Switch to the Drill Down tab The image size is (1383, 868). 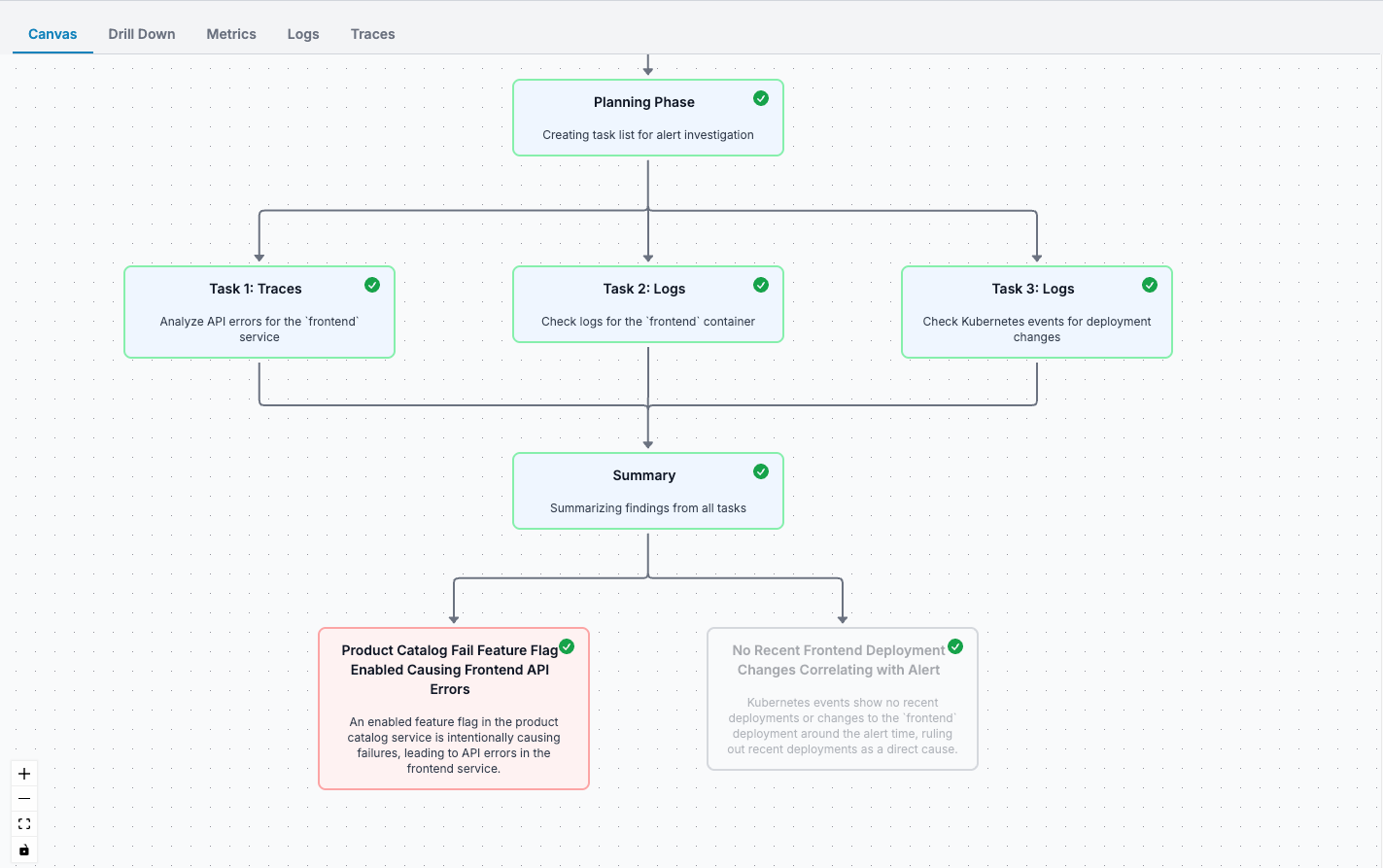coord(142,34)
